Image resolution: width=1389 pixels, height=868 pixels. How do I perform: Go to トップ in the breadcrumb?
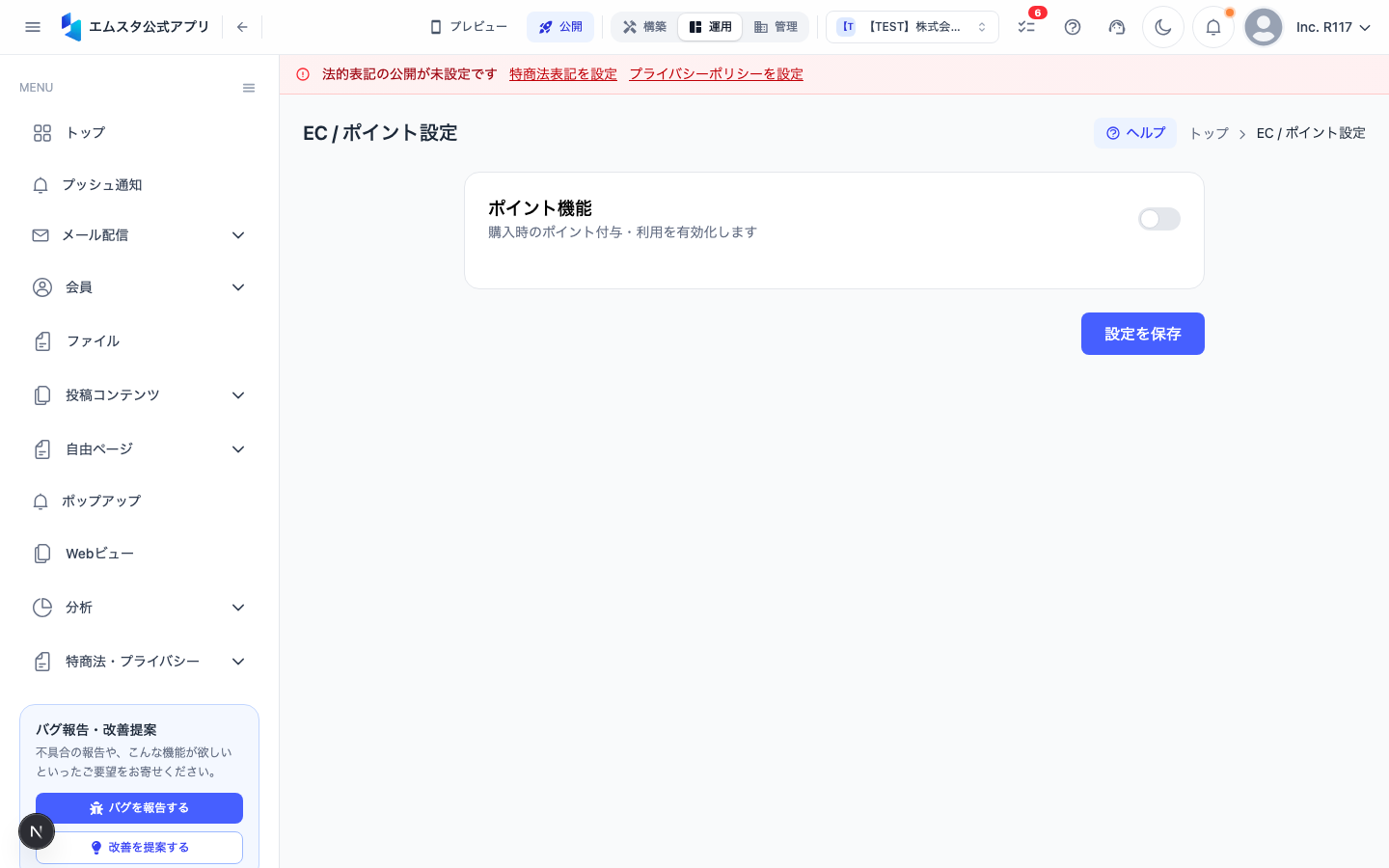pos(1209,133)
